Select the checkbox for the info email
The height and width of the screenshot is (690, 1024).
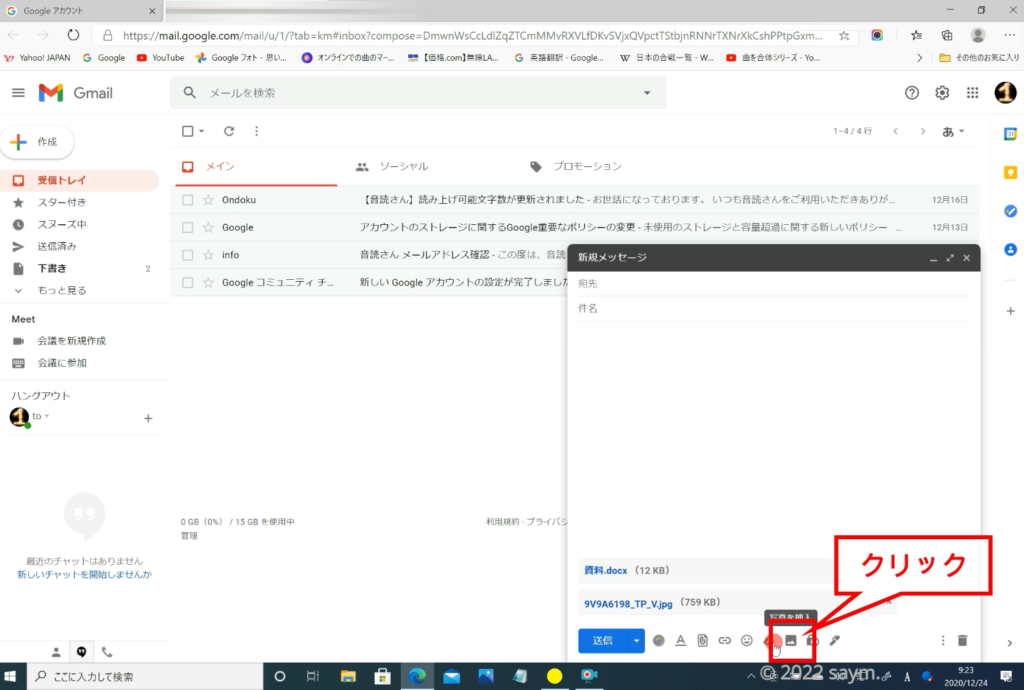187,255
